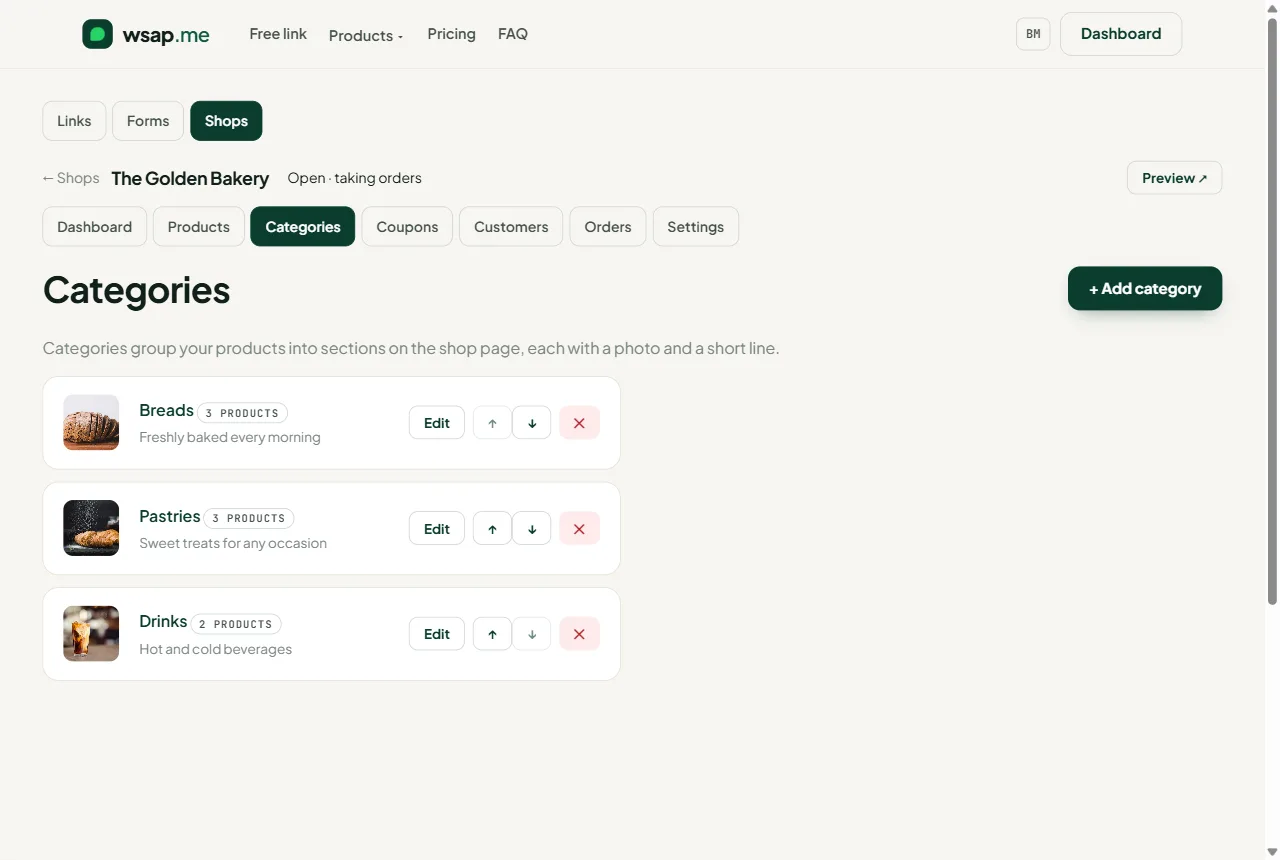The height and width of the screenshot is (860, 1280).
Task: Open the FAQ page
Action: [513, 34]
